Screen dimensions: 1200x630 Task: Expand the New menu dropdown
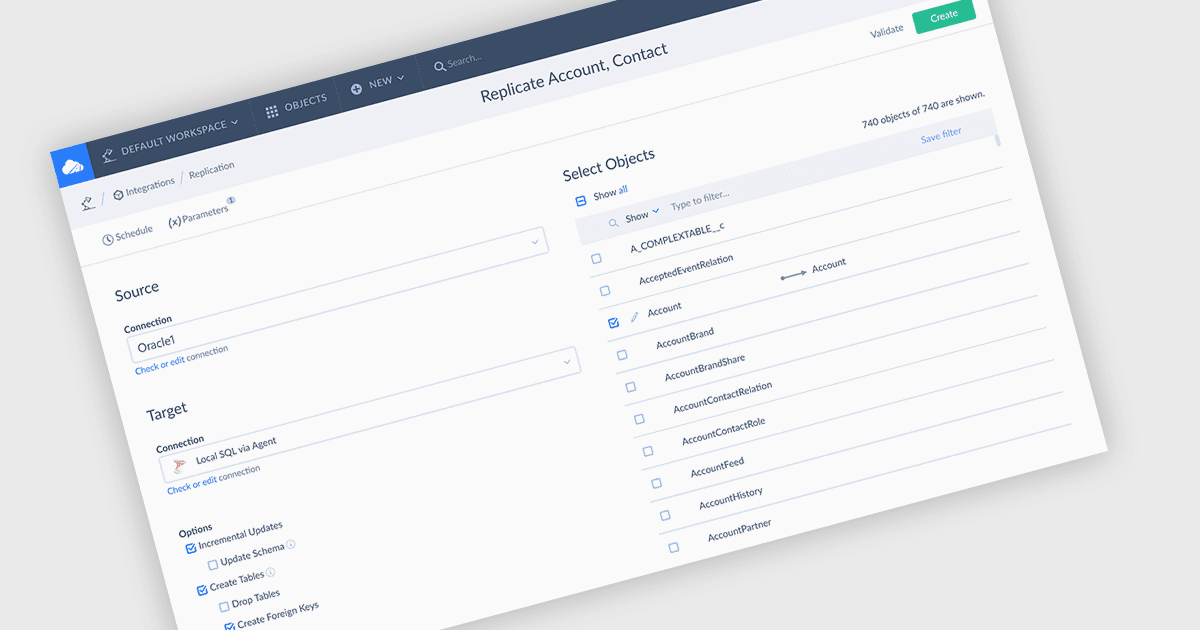[380, 82]
